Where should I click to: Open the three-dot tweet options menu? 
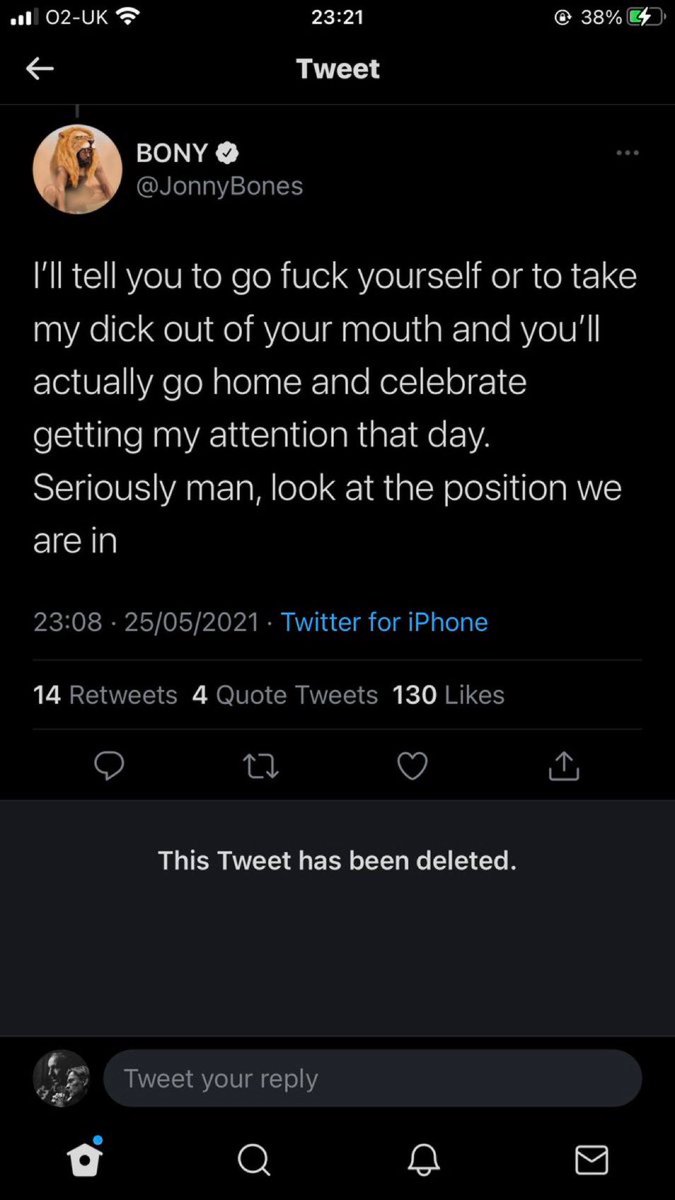coord(627,153)
